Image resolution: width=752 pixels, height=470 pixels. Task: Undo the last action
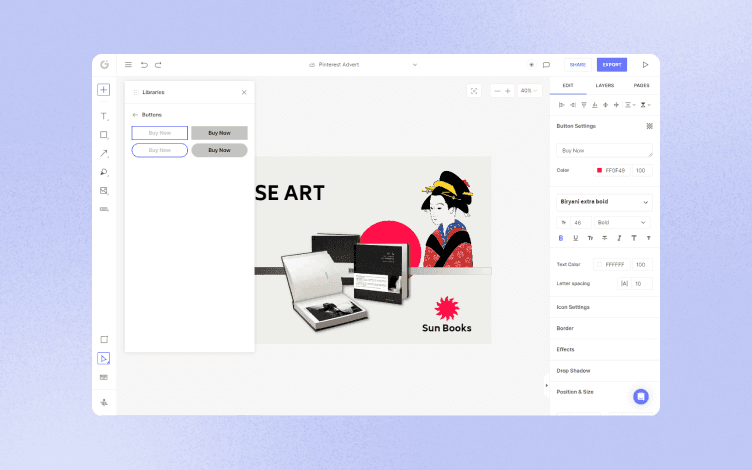pos(144,65)
